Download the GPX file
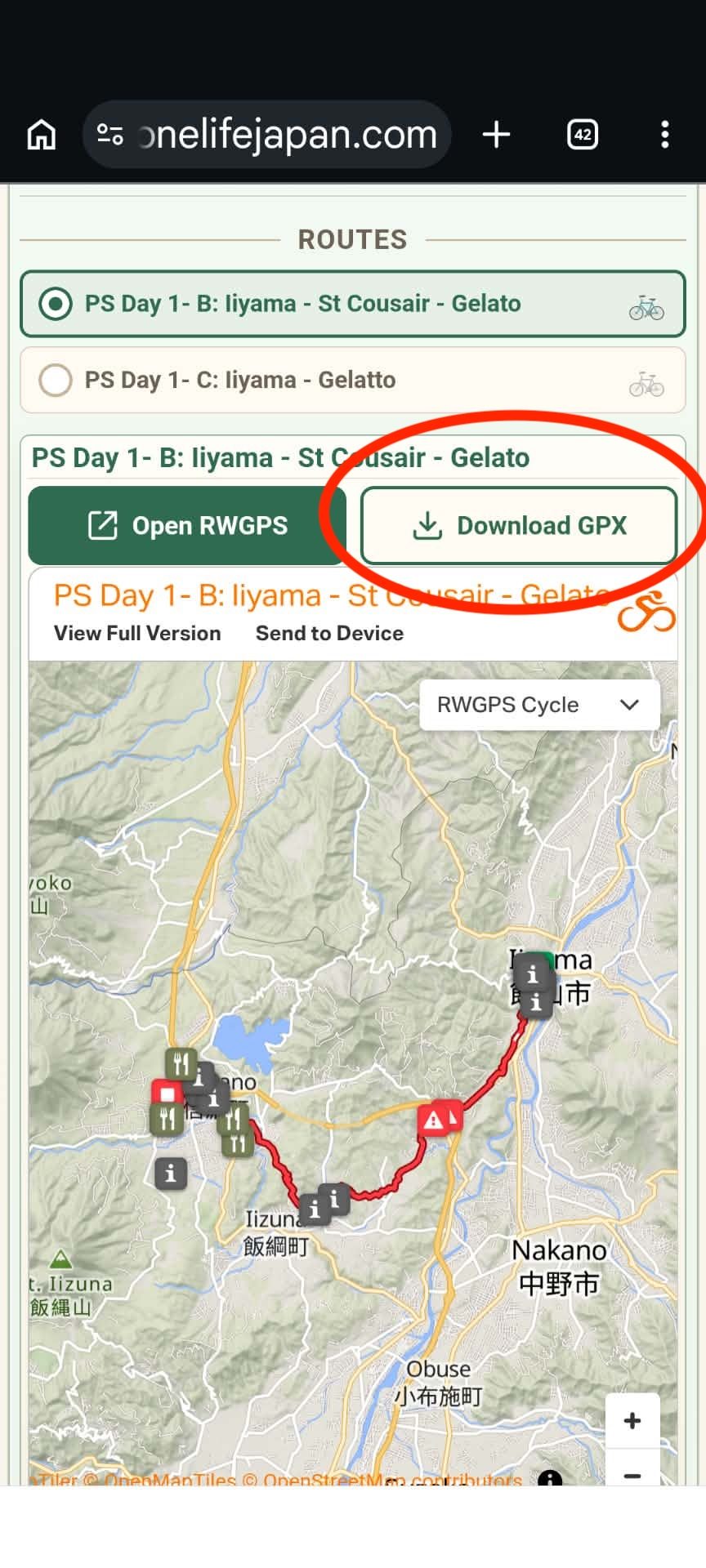The width and height of the screenshot is (706, 1568). [x=519, y=525]
